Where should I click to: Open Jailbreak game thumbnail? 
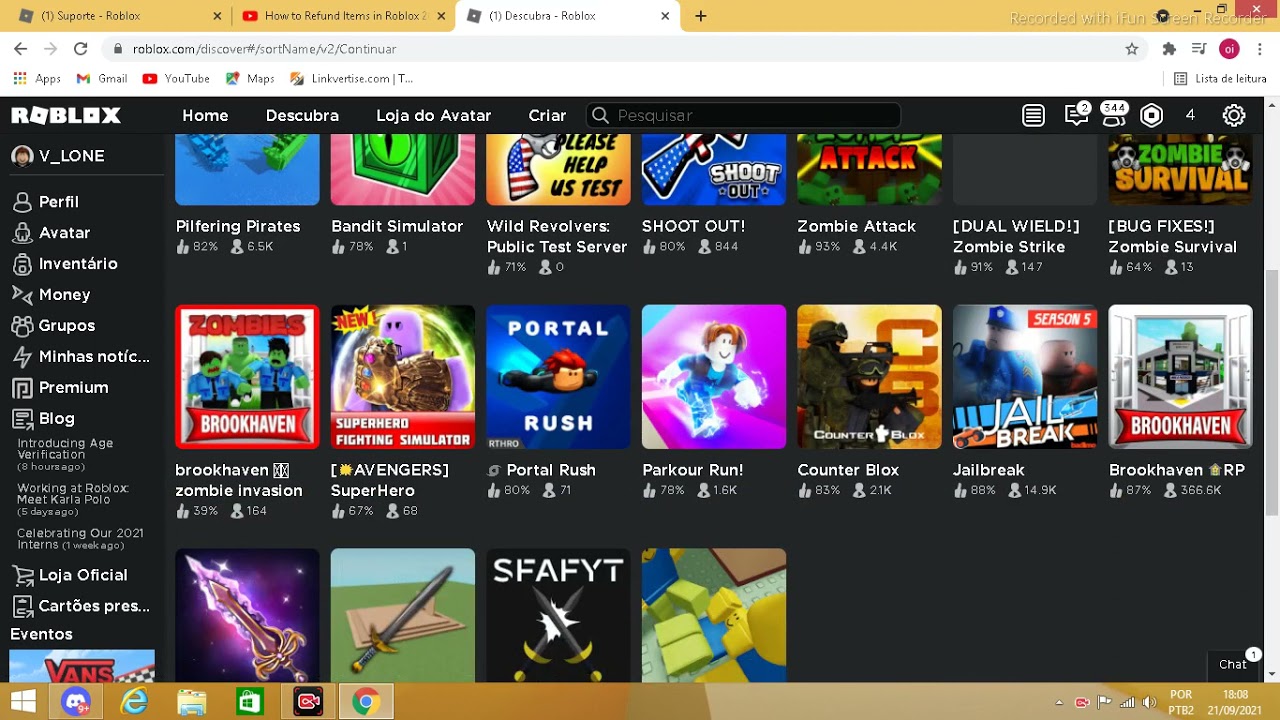pyautogui.click(x=1025, y=377)
